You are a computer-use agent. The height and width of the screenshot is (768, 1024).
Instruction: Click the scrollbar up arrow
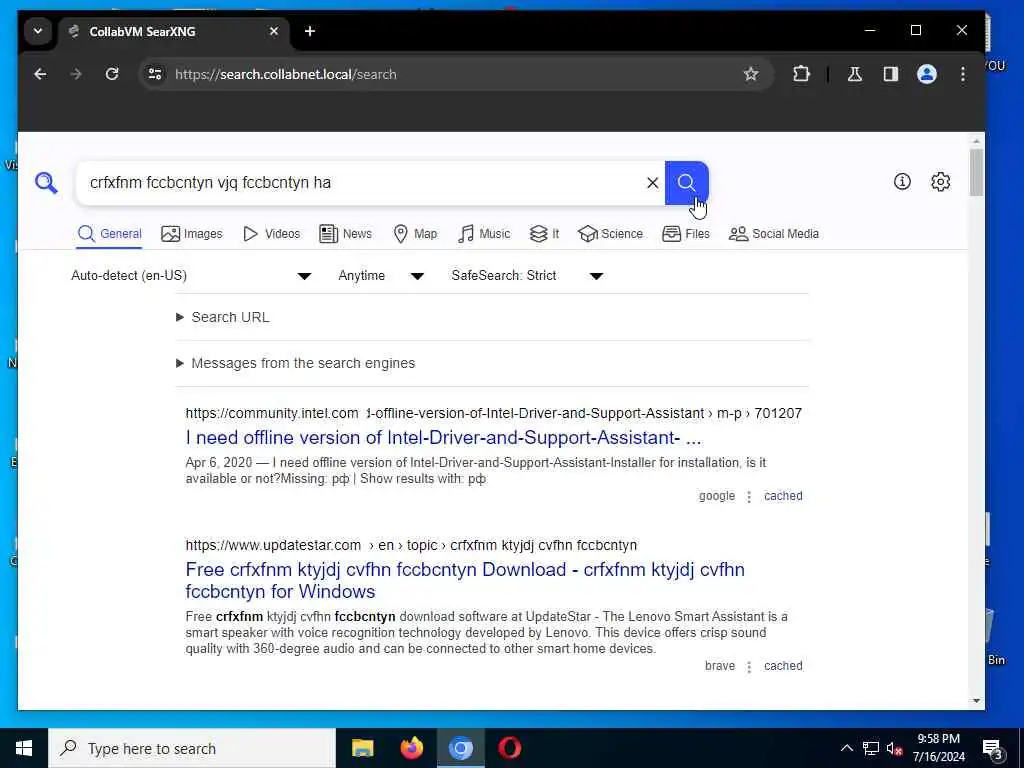976,141
